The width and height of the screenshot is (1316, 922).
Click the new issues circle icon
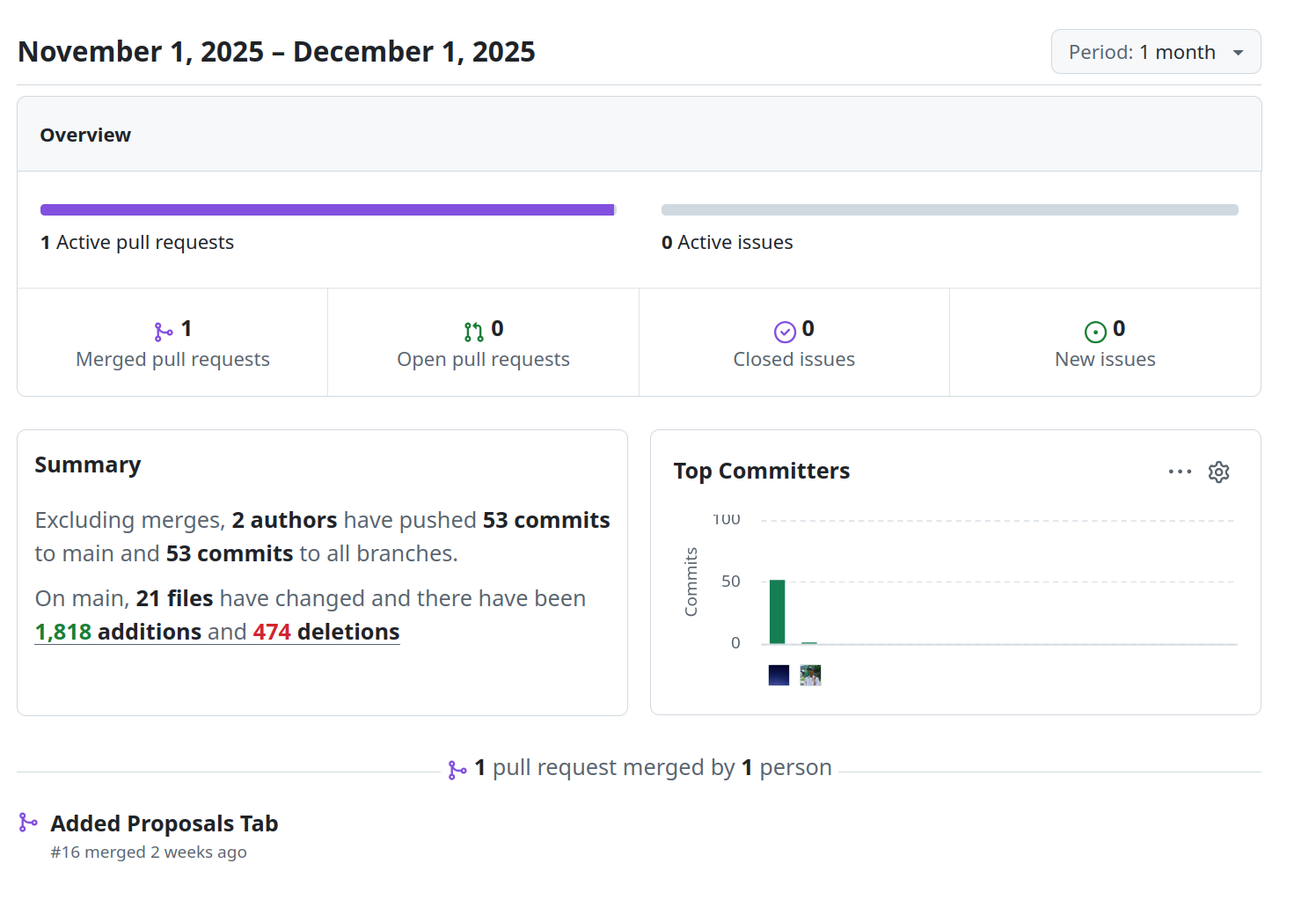pos(1095,332)
